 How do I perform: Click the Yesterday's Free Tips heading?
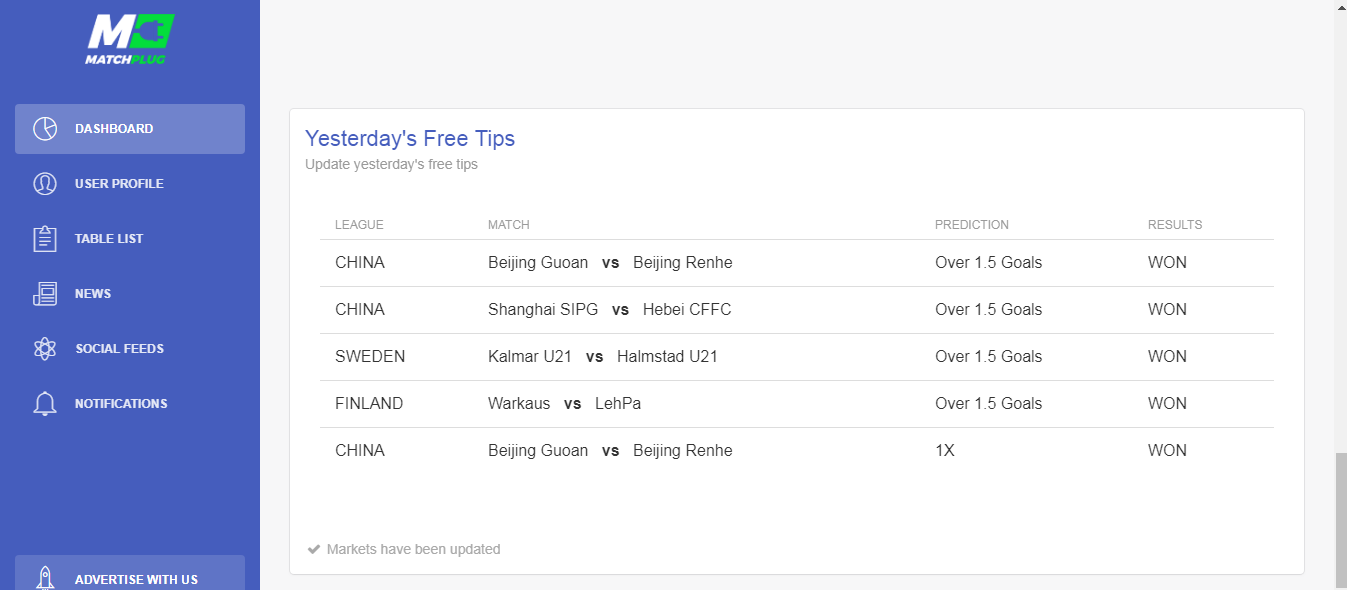pos(410,138)
